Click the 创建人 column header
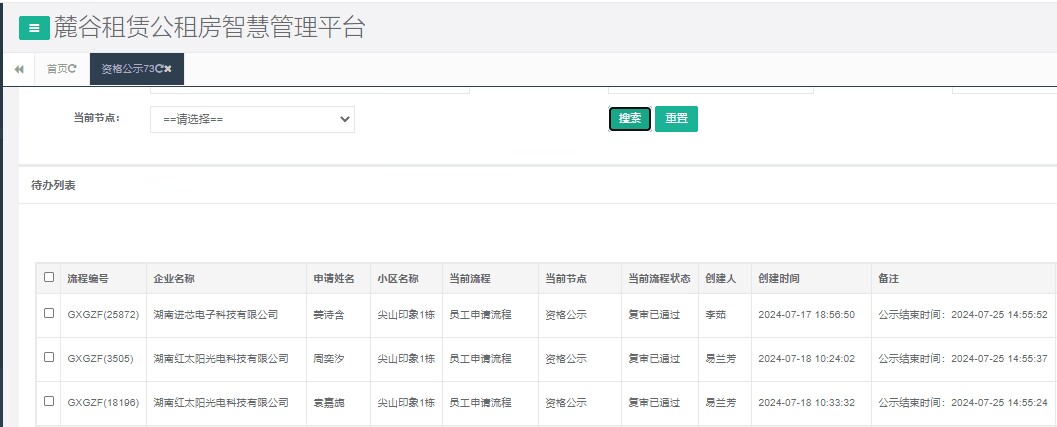The image size is (1057, 427). click(721, 279)
